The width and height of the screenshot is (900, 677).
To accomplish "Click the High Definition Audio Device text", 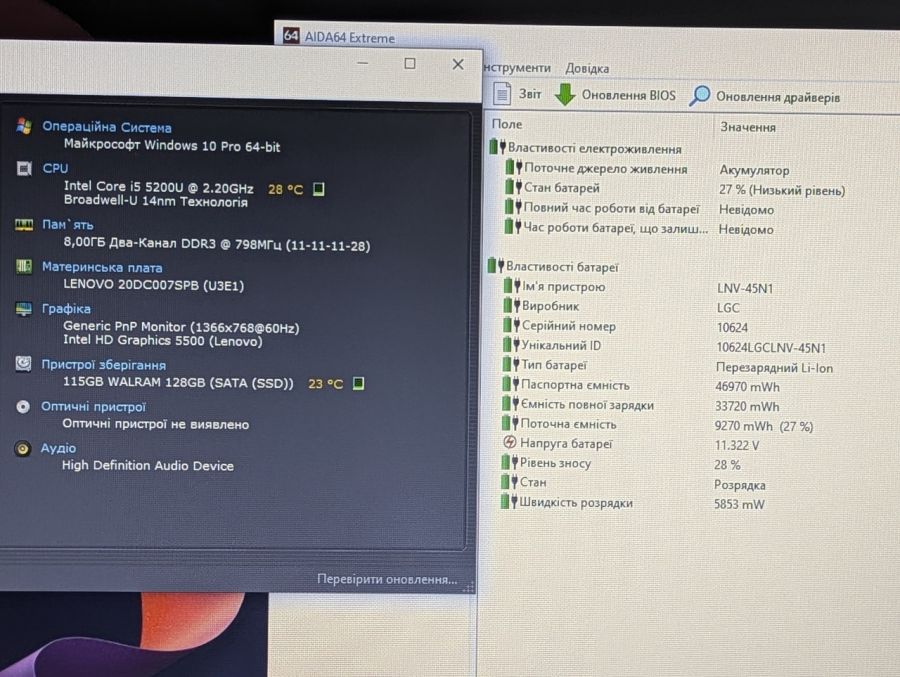I will click(x=148, y=465).
